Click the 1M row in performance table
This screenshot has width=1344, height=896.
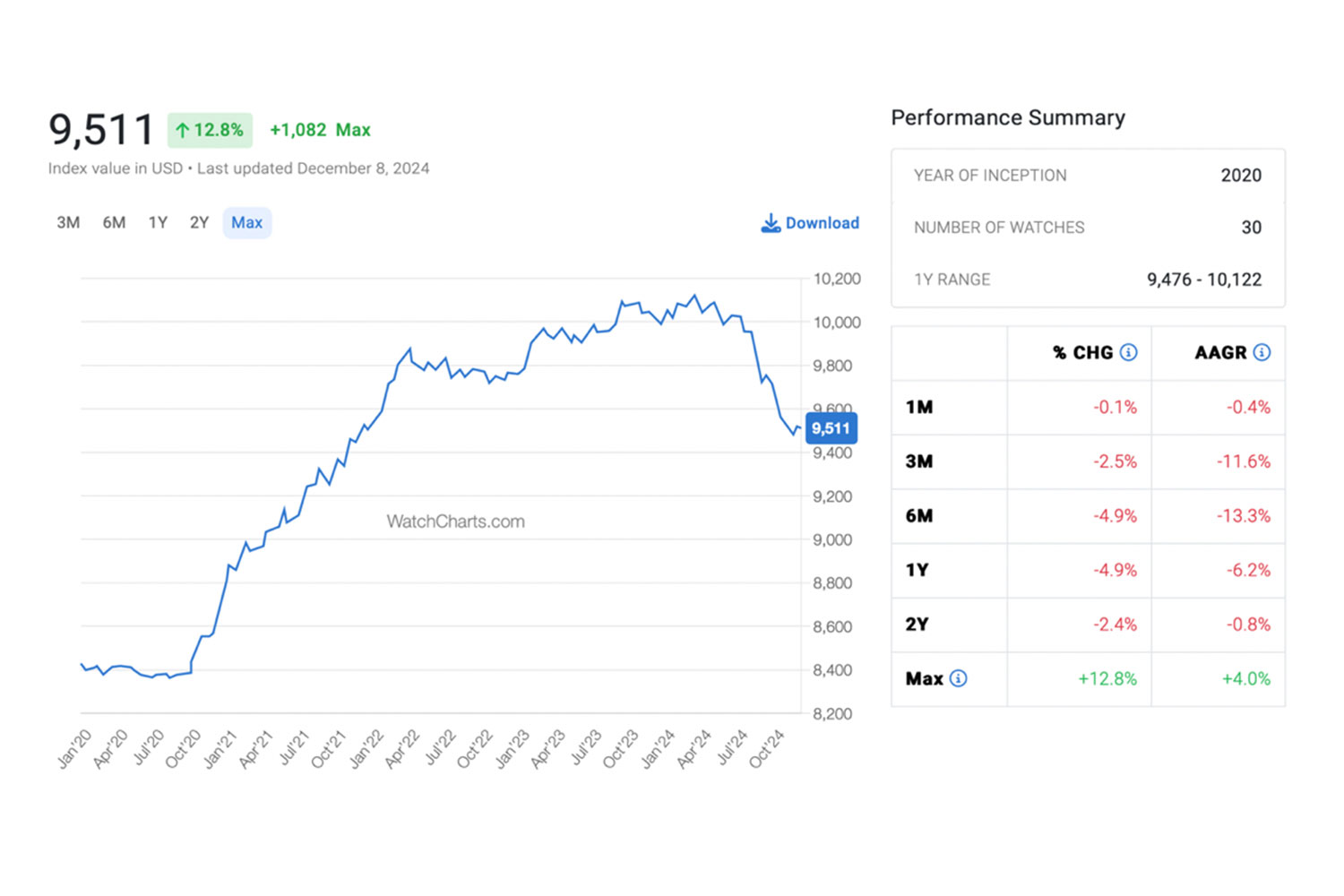tap(919, 407)
